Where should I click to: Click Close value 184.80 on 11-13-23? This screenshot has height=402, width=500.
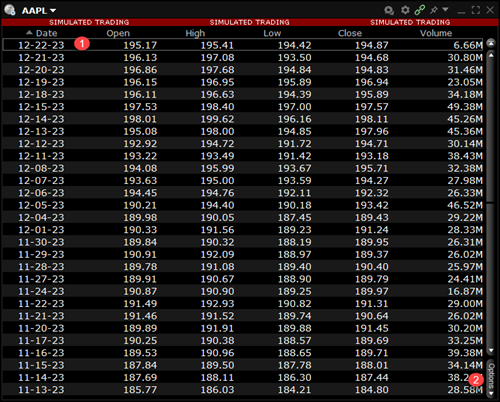372,390
